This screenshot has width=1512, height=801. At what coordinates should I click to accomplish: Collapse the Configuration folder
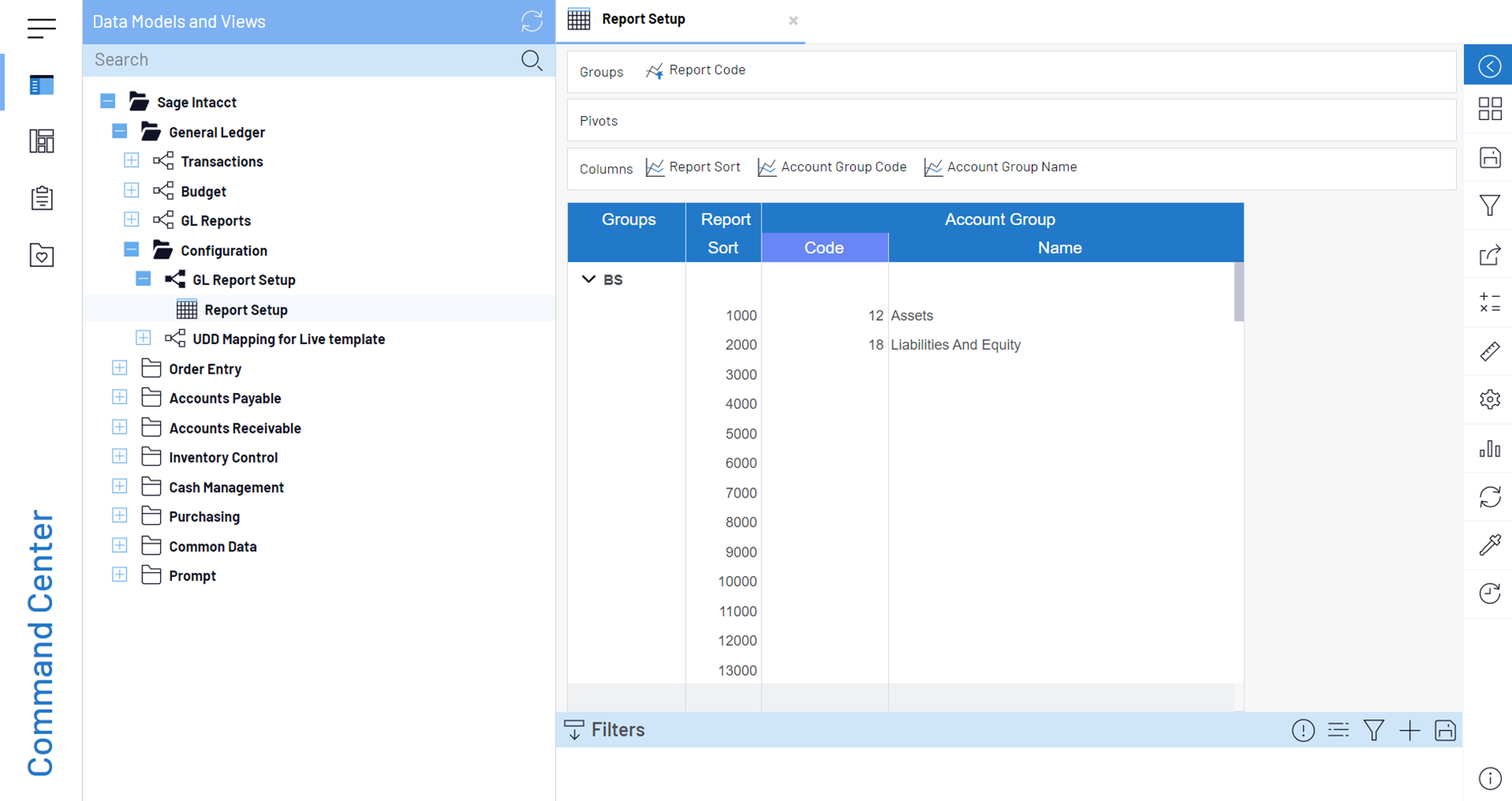[x=131, y=250]
